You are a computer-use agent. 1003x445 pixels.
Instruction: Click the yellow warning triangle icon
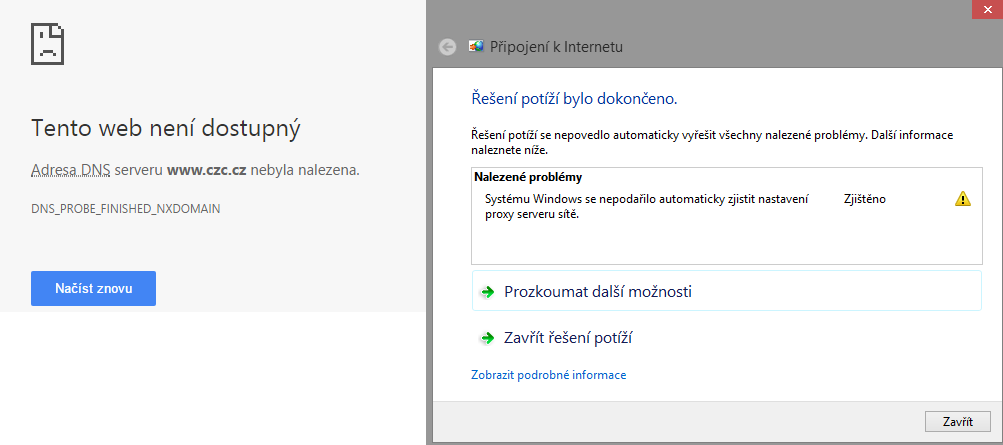pyautogui.click(x=963, y=199)
